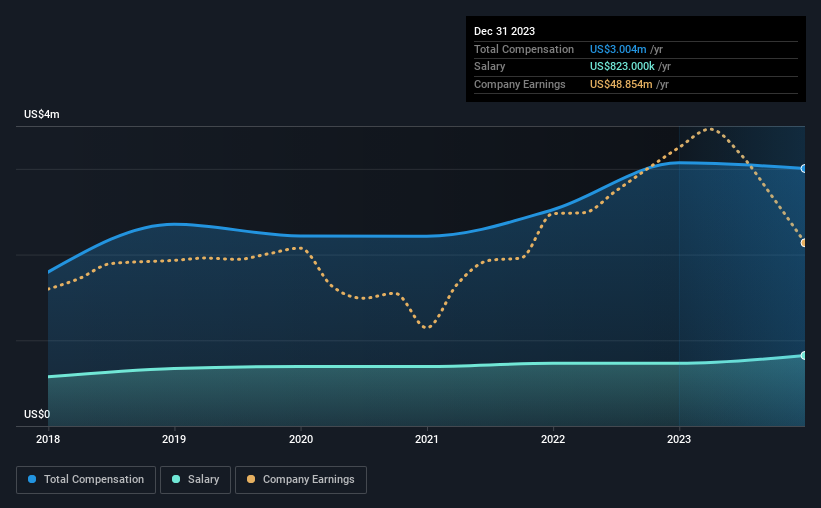This screenshot has width=821, height=508.
Task: Click the teal Salary legend dot
Action: 176,479
